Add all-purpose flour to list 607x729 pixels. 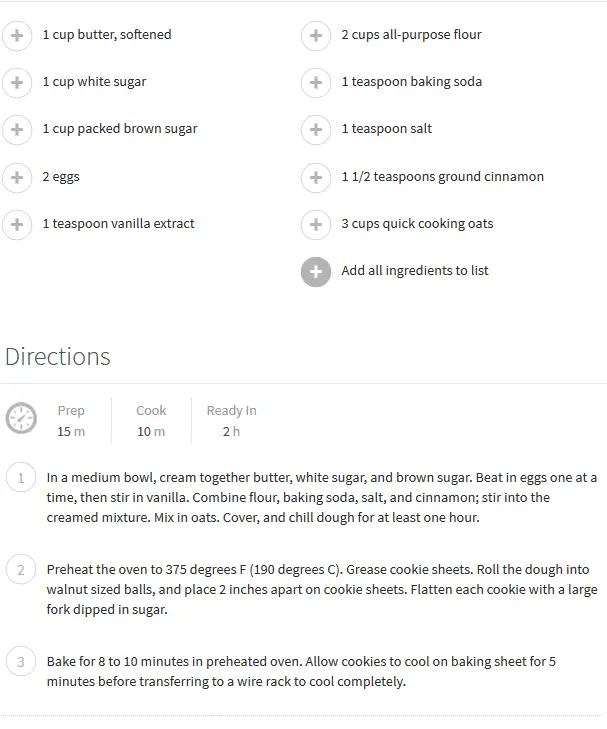(x=315, y=36)
